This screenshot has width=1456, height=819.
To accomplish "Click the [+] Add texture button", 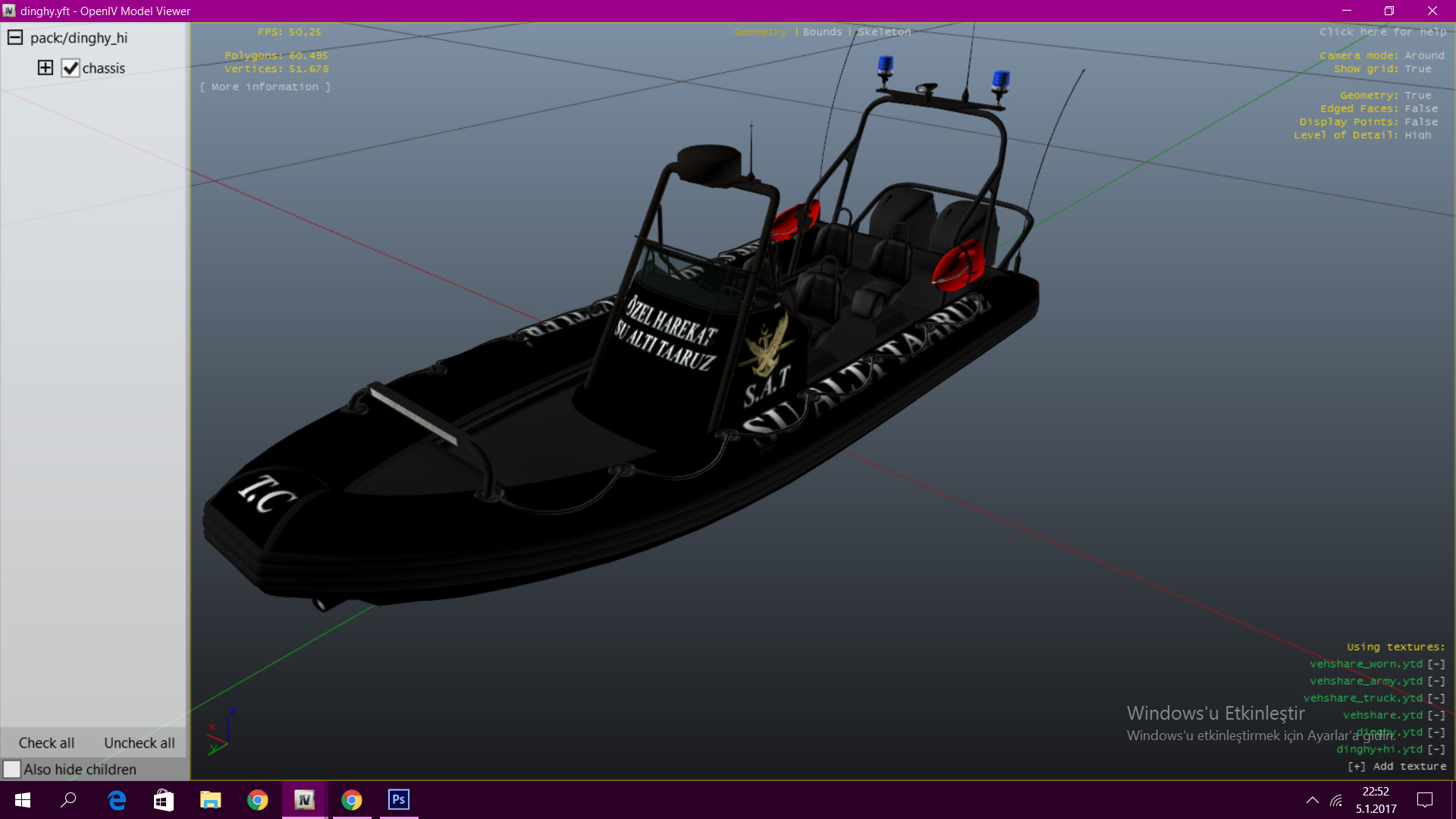I will [x=1397, y=767].
